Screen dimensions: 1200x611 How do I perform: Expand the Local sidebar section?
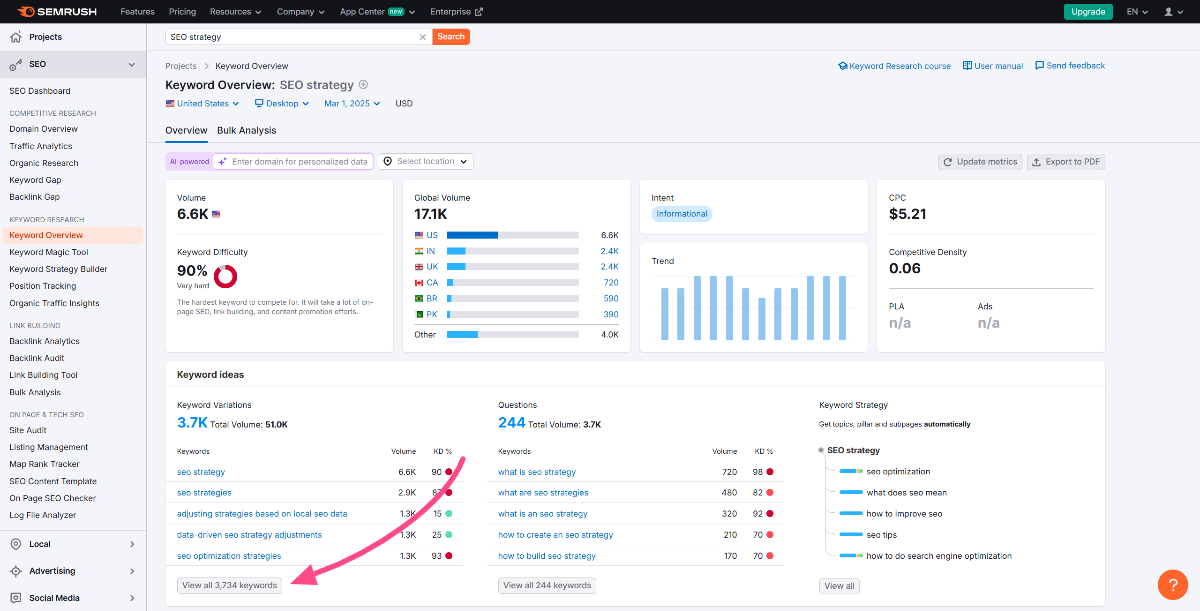click(132, 544)
